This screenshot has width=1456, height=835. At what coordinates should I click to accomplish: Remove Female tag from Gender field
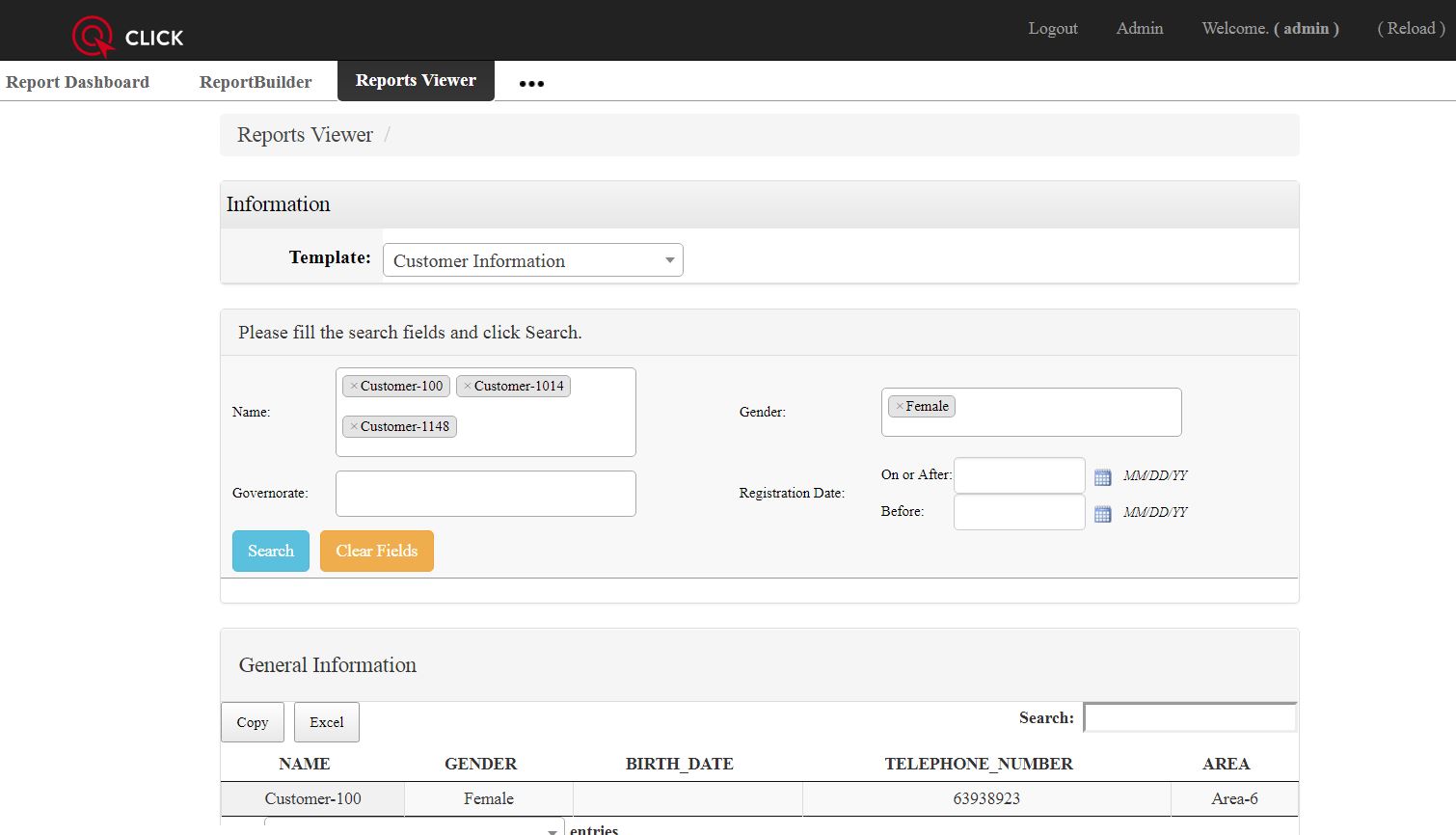(900, 407)
